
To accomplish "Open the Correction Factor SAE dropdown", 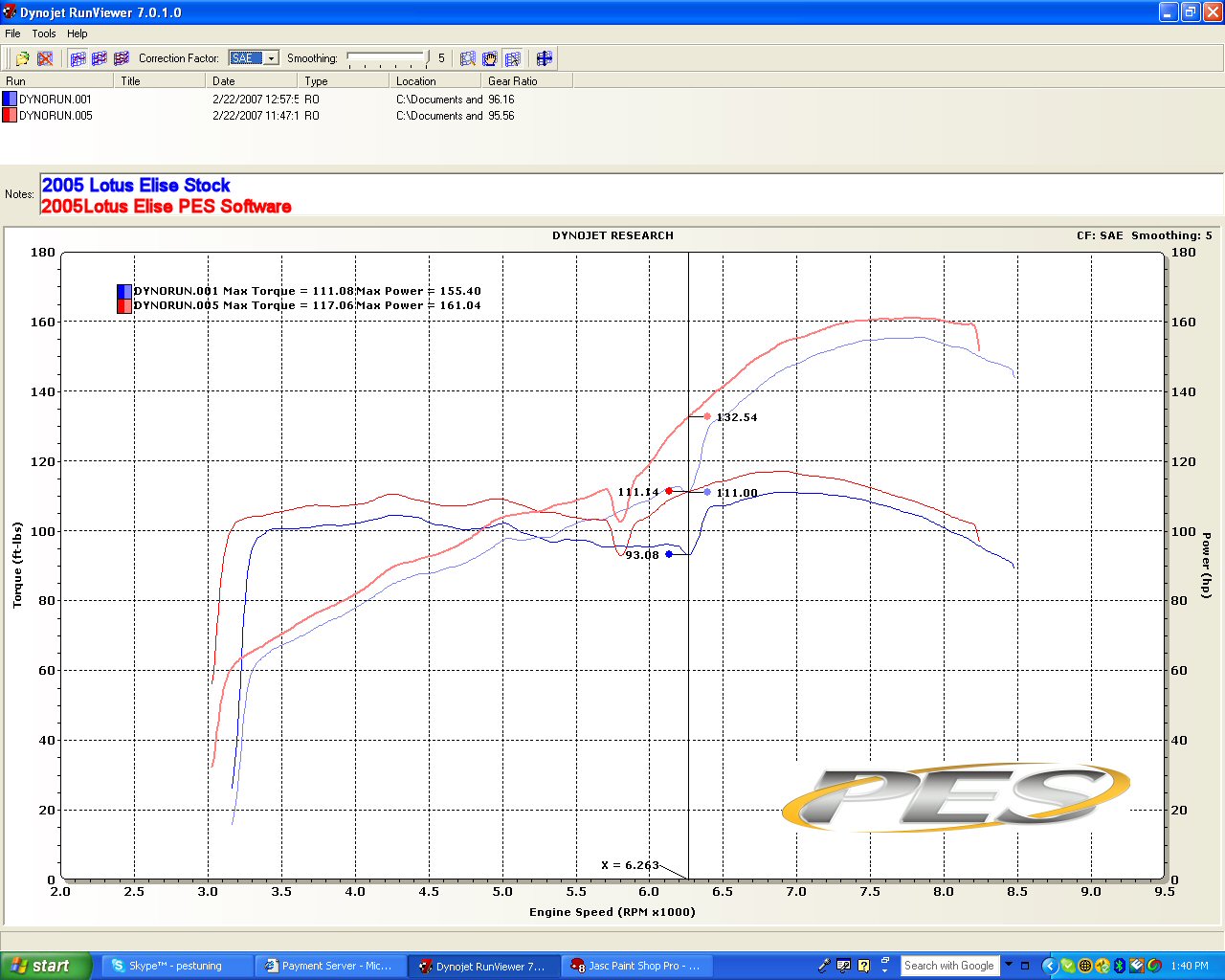I will coord(272,58).
